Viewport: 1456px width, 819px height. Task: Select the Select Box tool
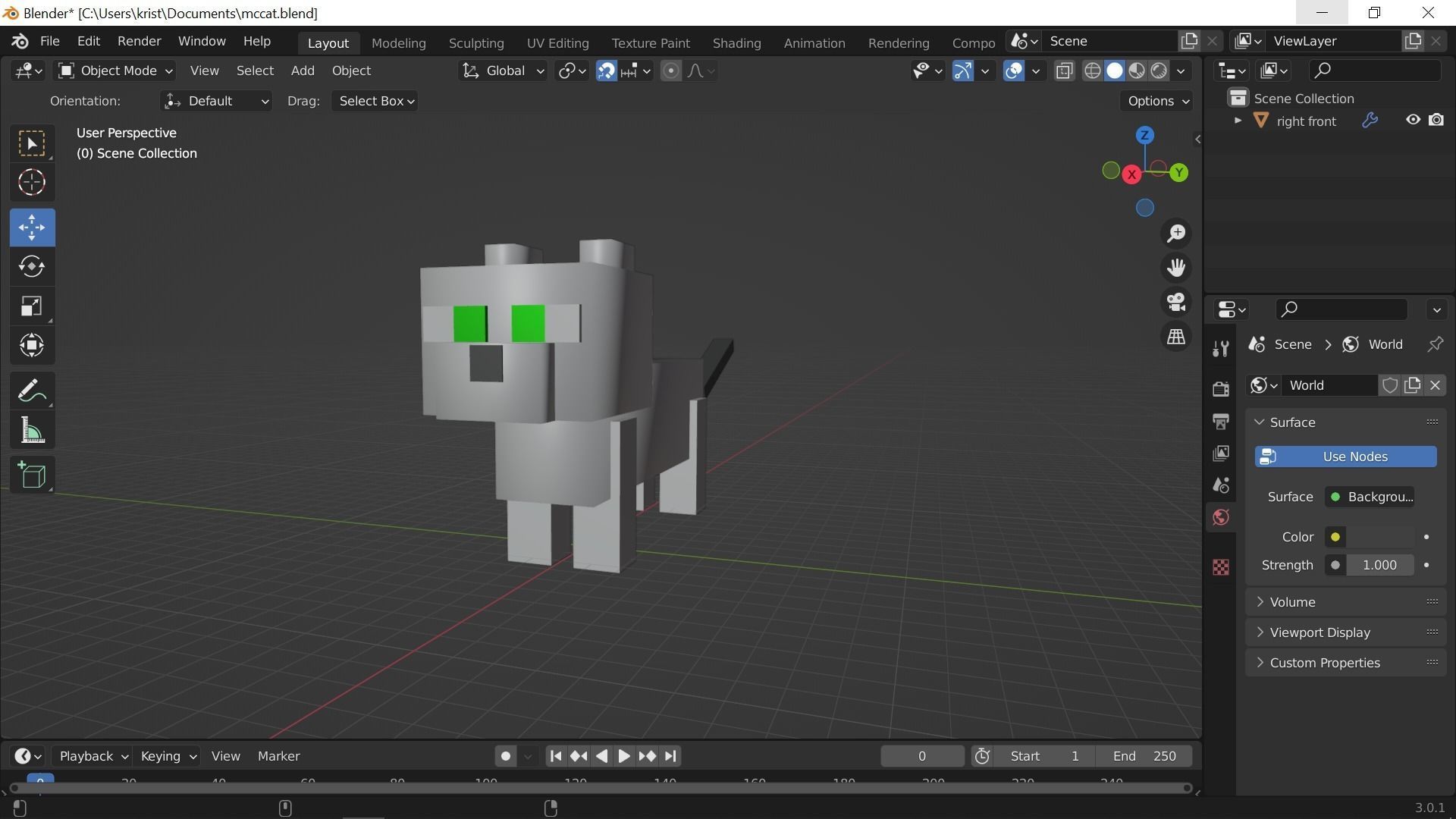click(x=32, y=143)
